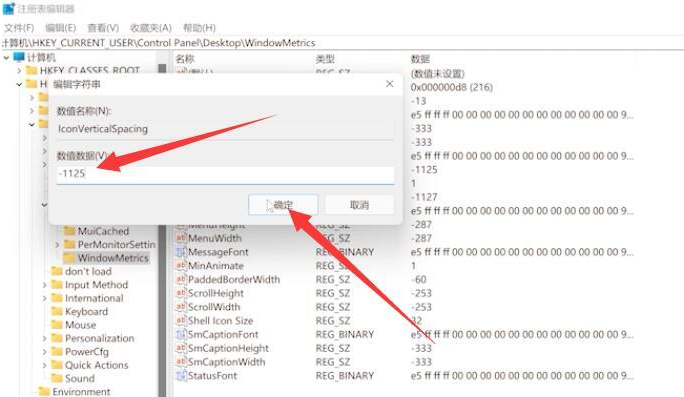Select the Mouse tree label
Image resolution: width=684 pixels, height=397 pixels.
click(80, 325)
